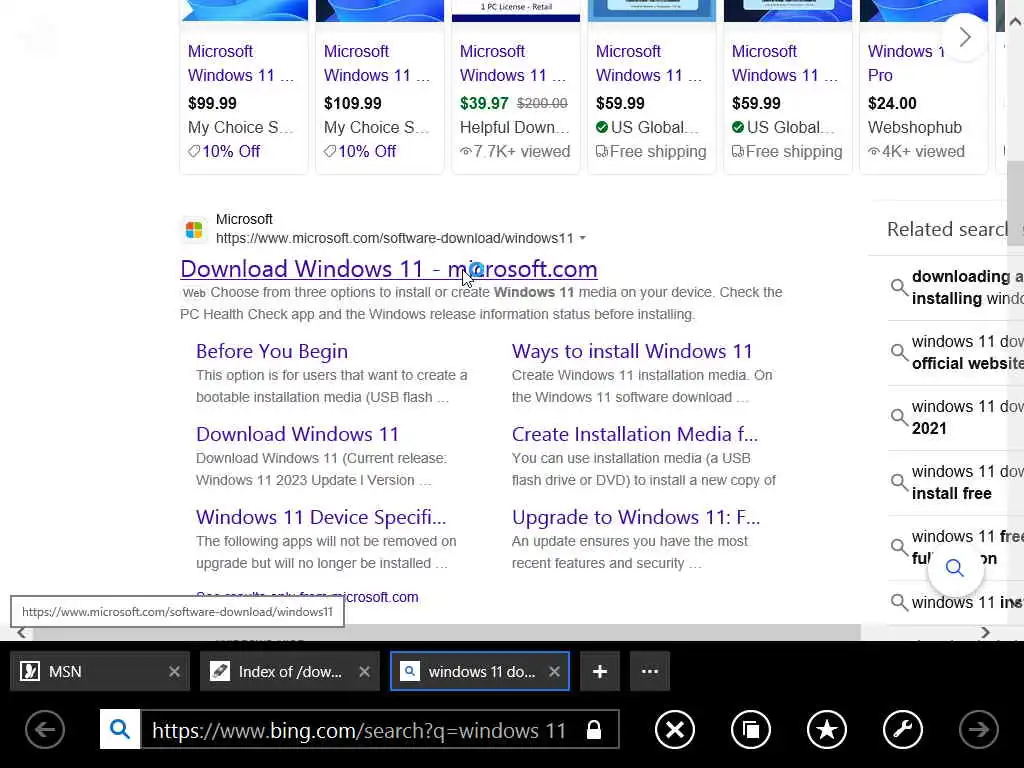Click the 'Microsoft' site name above the URL
The height and width of the screenshot is (768, 1024).
(x=244, y=219)
